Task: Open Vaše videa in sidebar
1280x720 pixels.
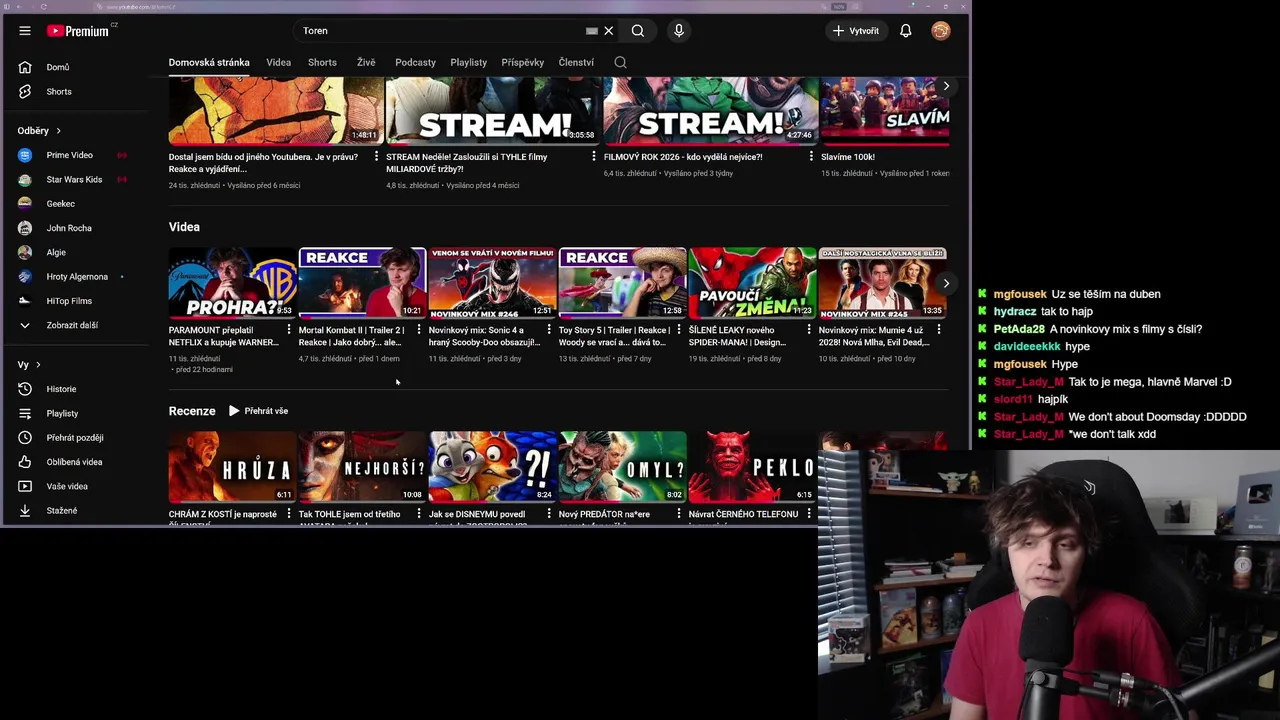Action: (x=66, y=486)
